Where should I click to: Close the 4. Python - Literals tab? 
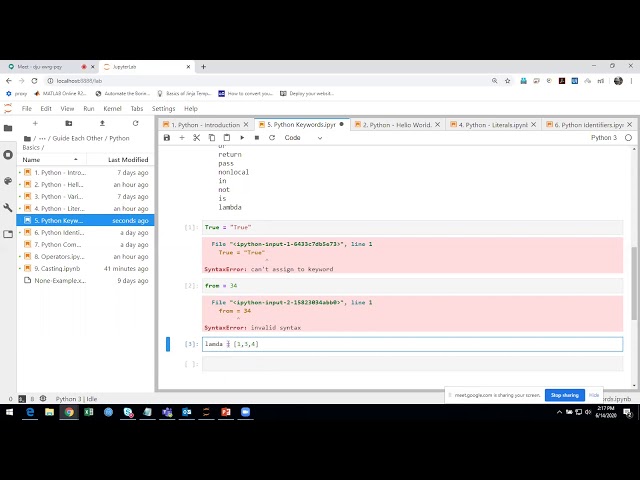tap(533, 124)
